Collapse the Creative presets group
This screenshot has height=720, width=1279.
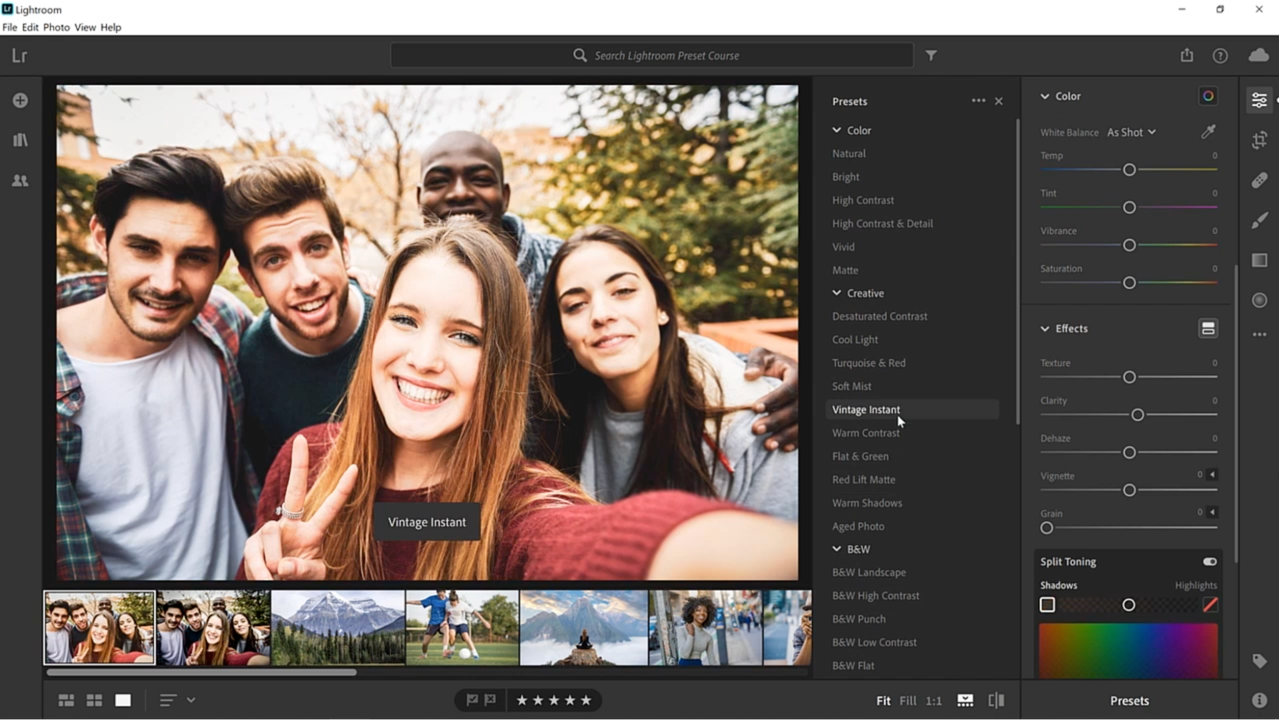click(837, 292)
